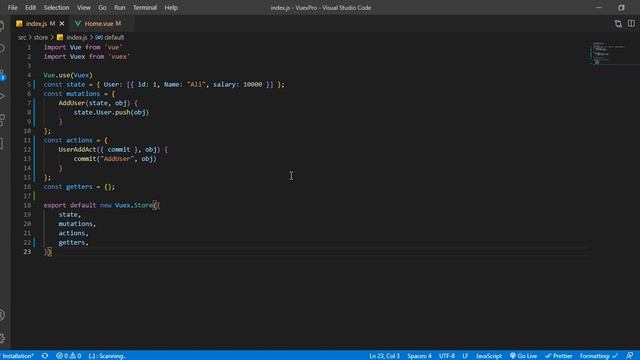The image size is (640, 360).
Task: Change file encoding via UTF-8
Action: click(x=447, y=356)
